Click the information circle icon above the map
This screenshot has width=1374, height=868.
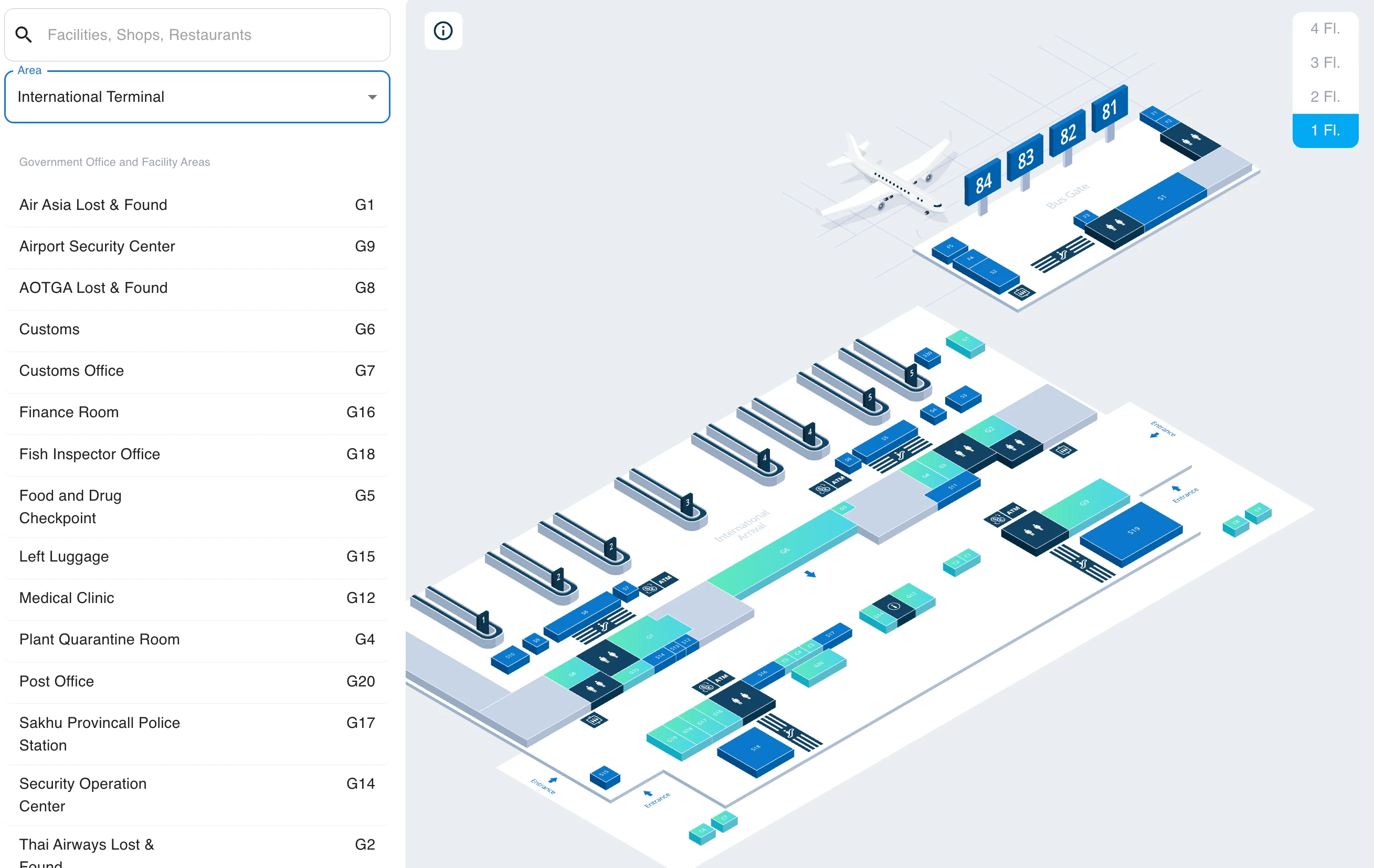pos(443,31)
